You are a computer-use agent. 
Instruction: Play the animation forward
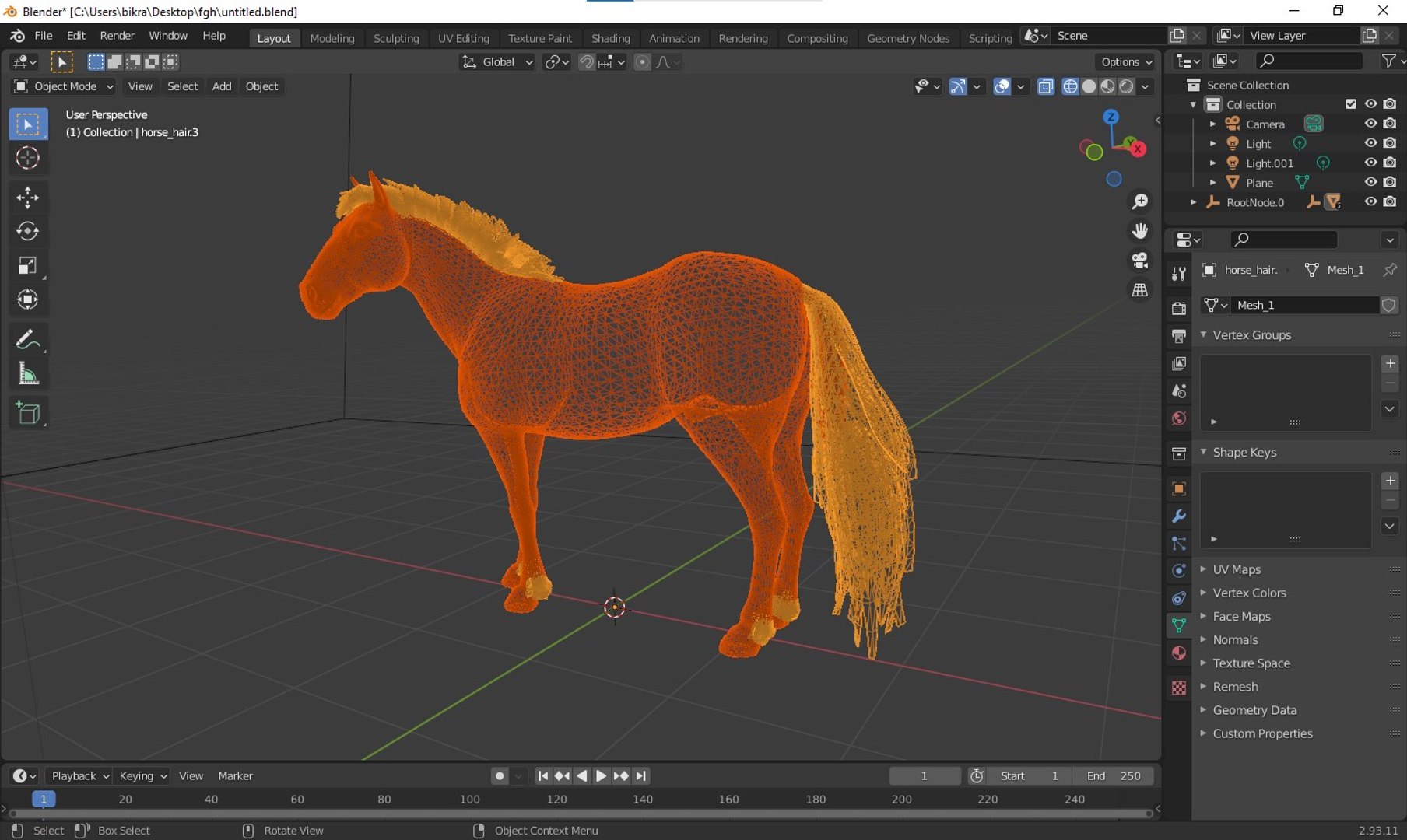tap(601, 775)
